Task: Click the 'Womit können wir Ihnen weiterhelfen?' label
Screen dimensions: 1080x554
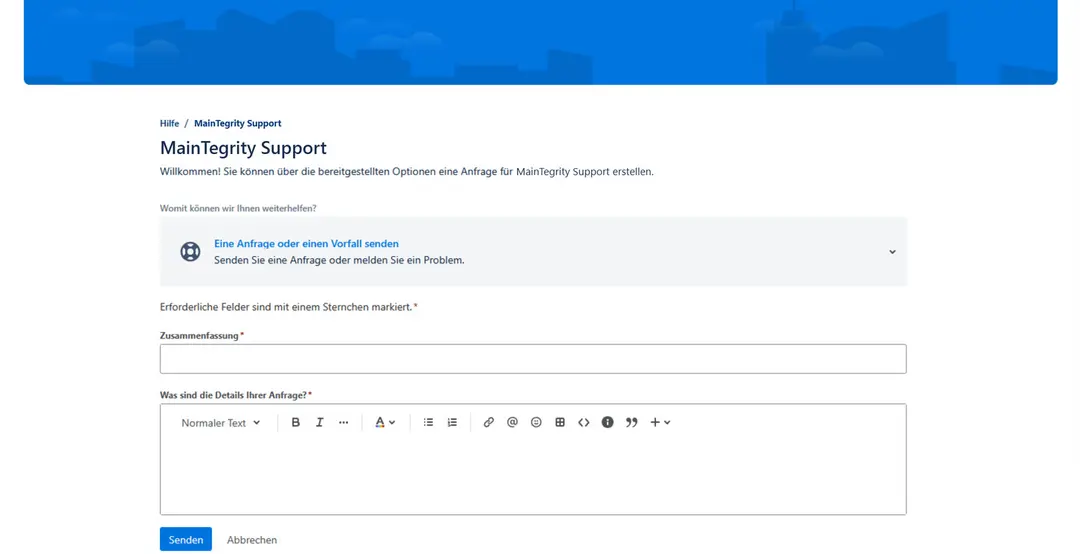Action: pos(238,208)
